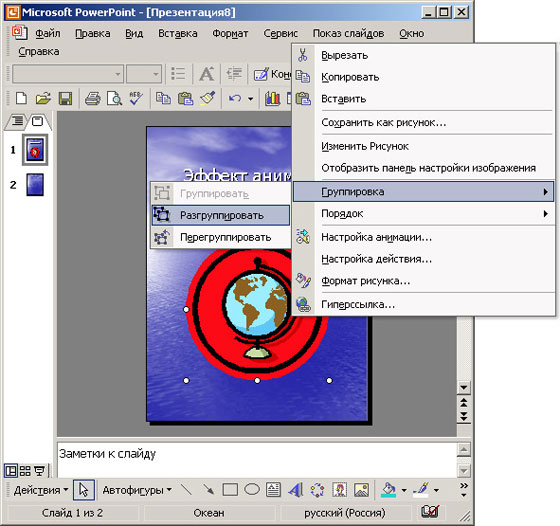Click the decrease indent icon
560x526 pixels.
pyautogui.click(x=234, y=74)
